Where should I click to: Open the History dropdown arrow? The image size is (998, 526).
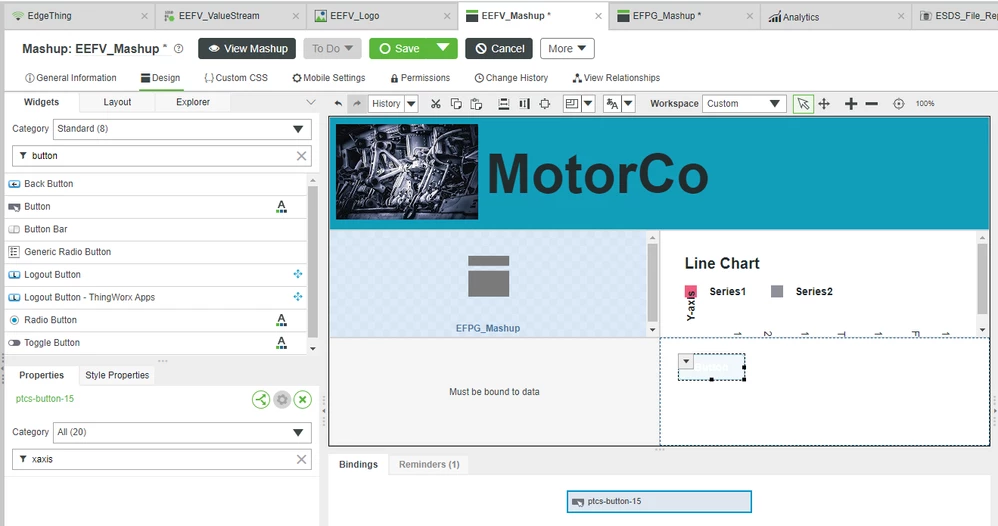[x=411, y=103]
